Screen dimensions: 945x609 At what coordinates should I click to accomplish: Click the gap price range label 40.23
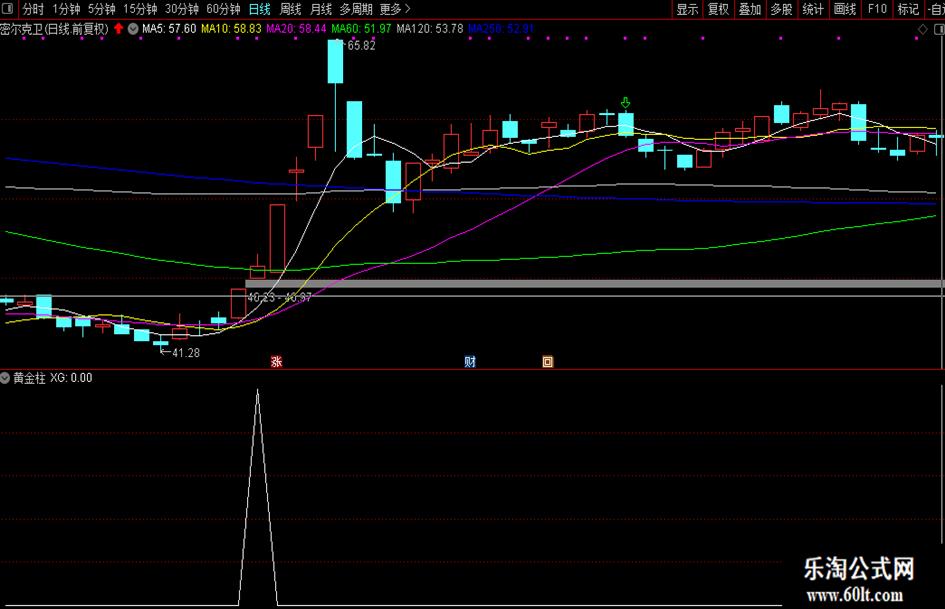click(x=279, y=297)
